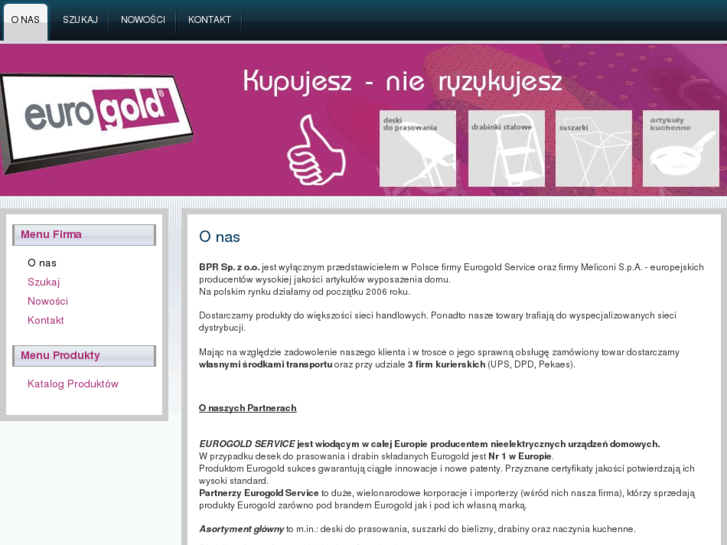Open the deski do prasowania banner tile
727x545 pixels.
coord(417,148)
